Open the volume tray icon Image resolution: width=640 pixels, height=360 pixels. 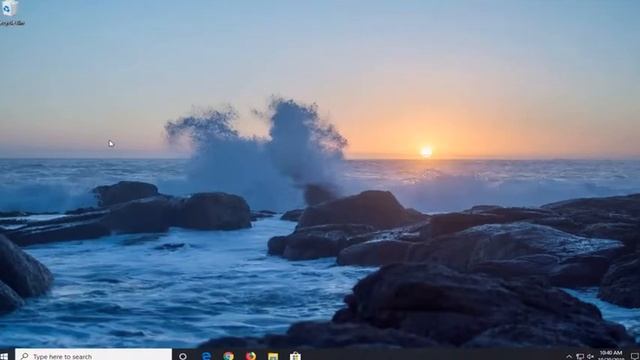coord(590,357)
